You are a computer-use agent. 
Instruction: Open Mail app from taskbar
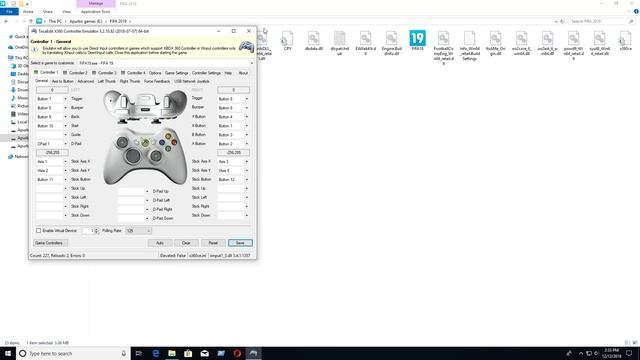pos(204,353)
